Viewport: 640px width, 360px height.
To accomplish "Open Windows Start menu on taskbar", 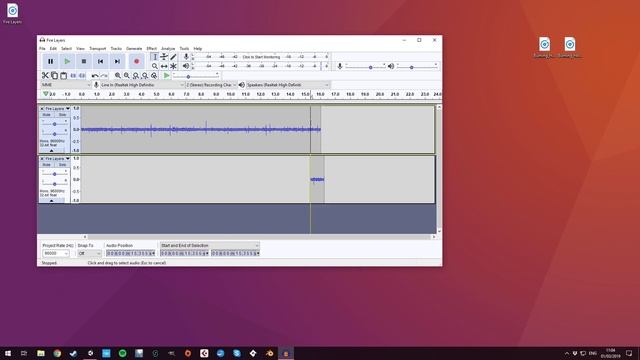I will tap(8, 353).
